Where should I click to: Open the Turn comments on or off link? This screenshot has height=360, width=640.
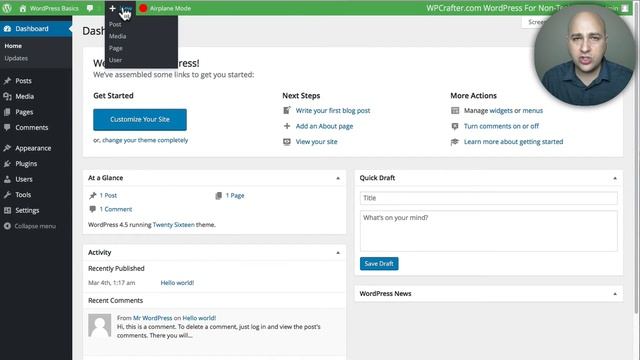[x=501, y=126]
